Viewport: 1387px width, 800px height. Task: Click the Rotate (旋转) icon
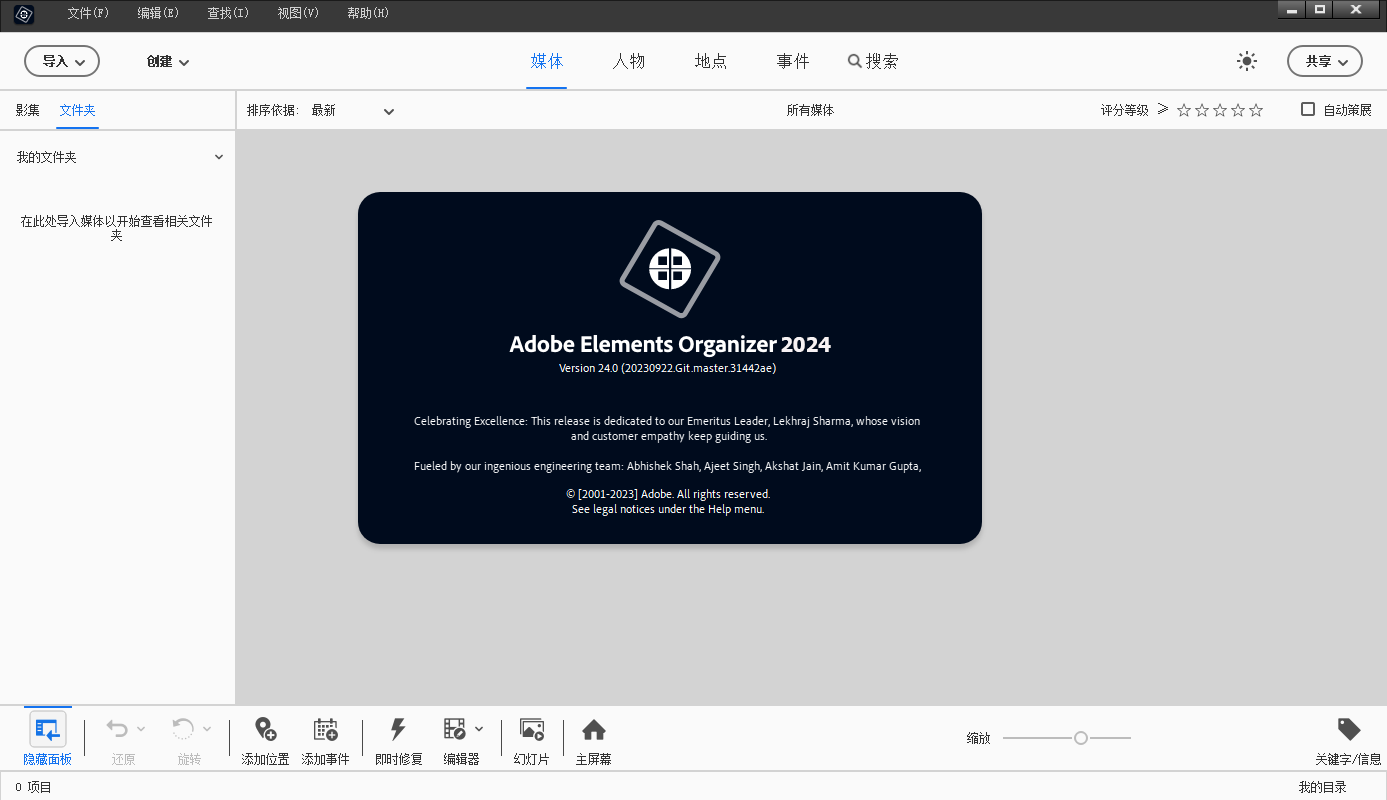183,729
